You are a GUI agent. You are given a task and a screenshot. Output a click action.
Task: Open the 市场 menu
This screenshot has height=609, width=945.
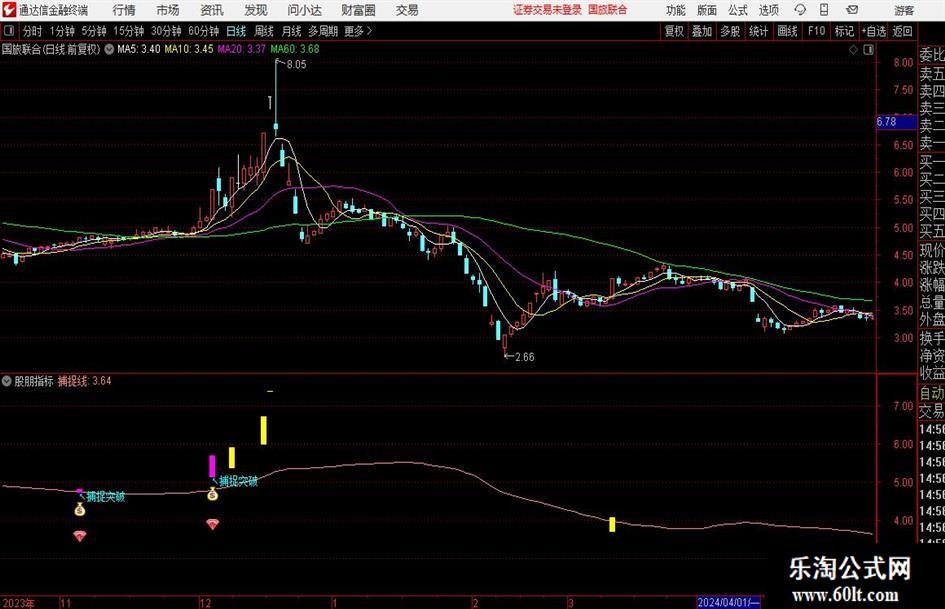click(x=168, y=10)
